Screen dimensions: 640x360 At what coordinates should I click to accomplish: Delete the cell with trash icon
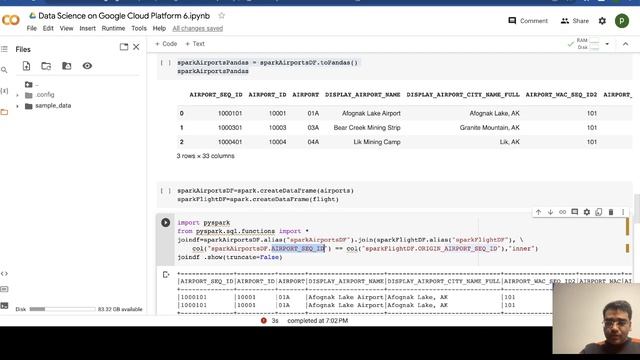tap(611, 212)
